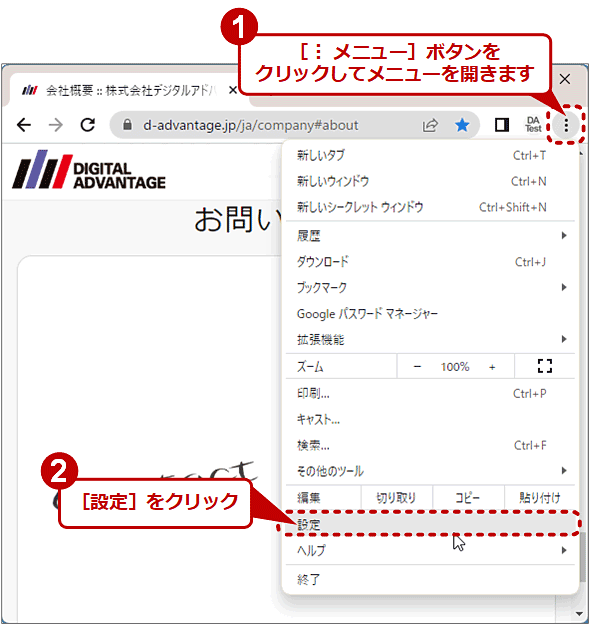Expand the 拡張機能 submenu
The width and height of the screenshot is (590, 625).
coord(430,340)
